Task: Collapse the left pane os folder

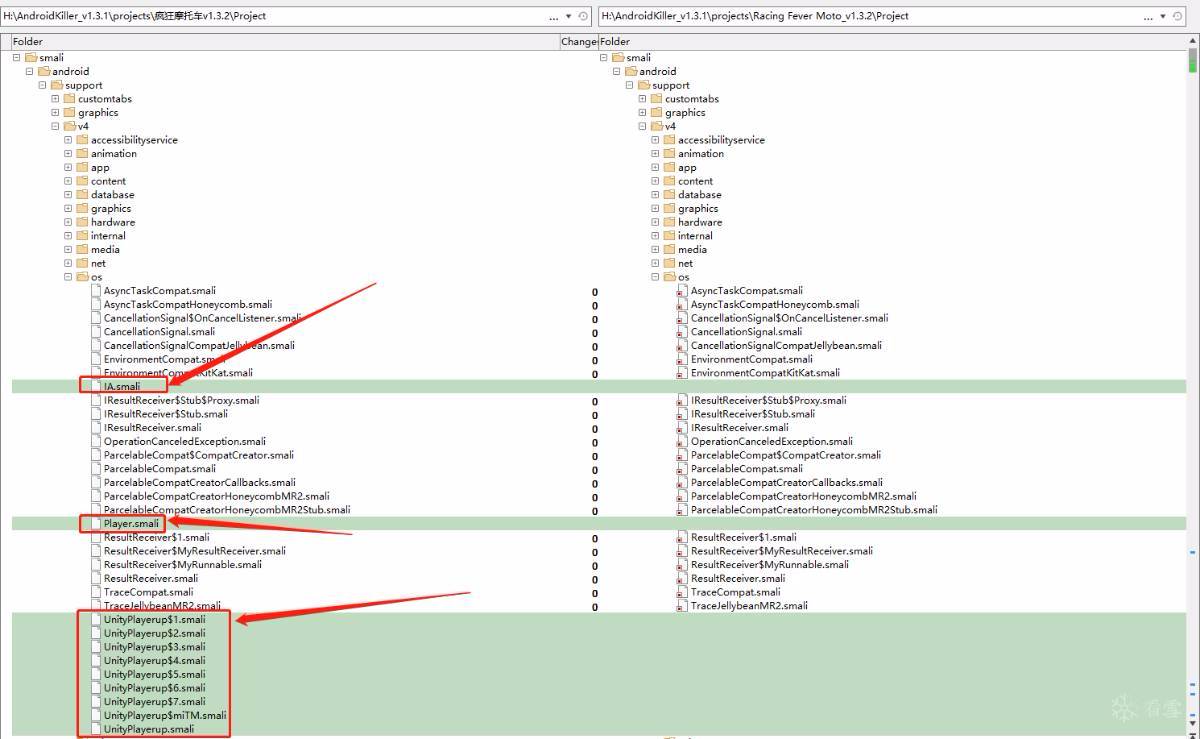Action: point(68,277)
